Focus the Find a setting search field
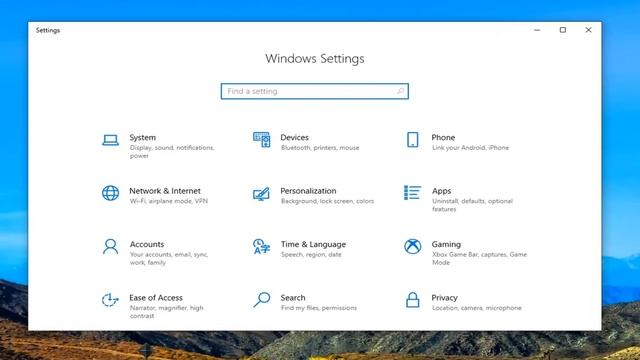Viewport: 640px width, 360px height. pos(315,91)
